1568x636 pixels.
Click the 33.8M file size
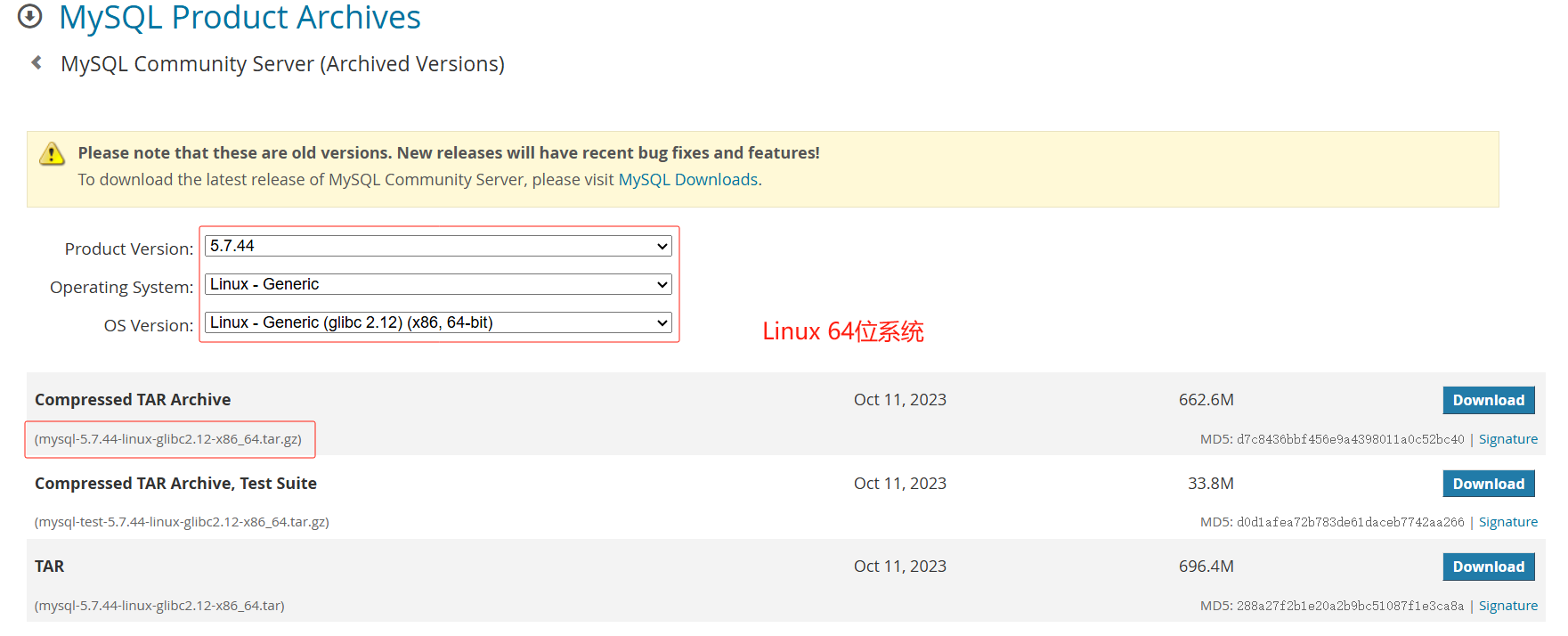[1210, 484]
